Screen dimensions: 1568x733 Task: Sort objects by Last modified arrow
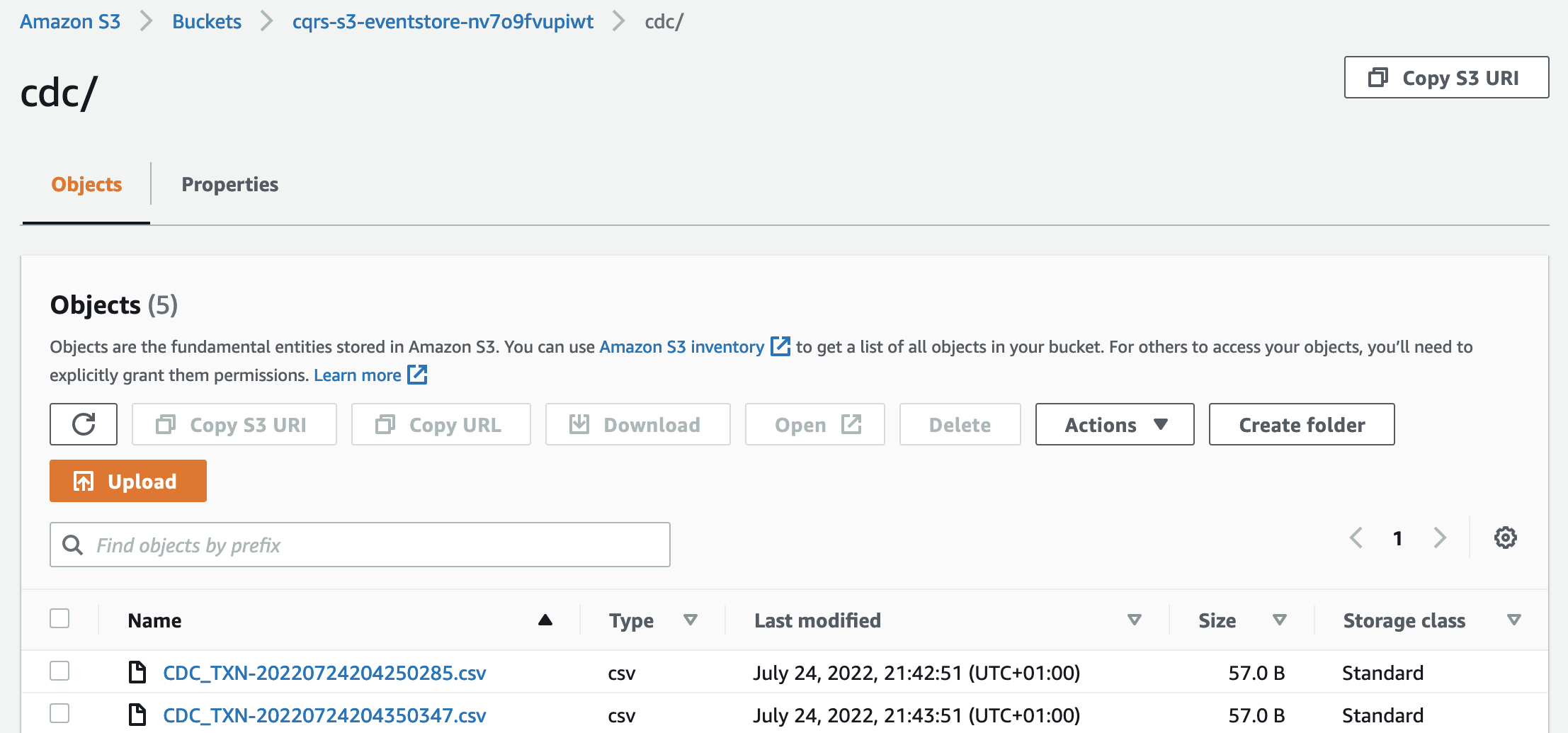(1135, 620)
